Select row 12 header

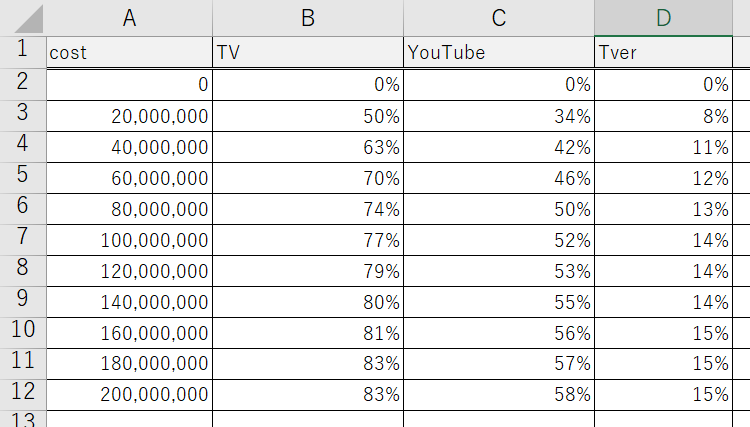pos(22,394)
